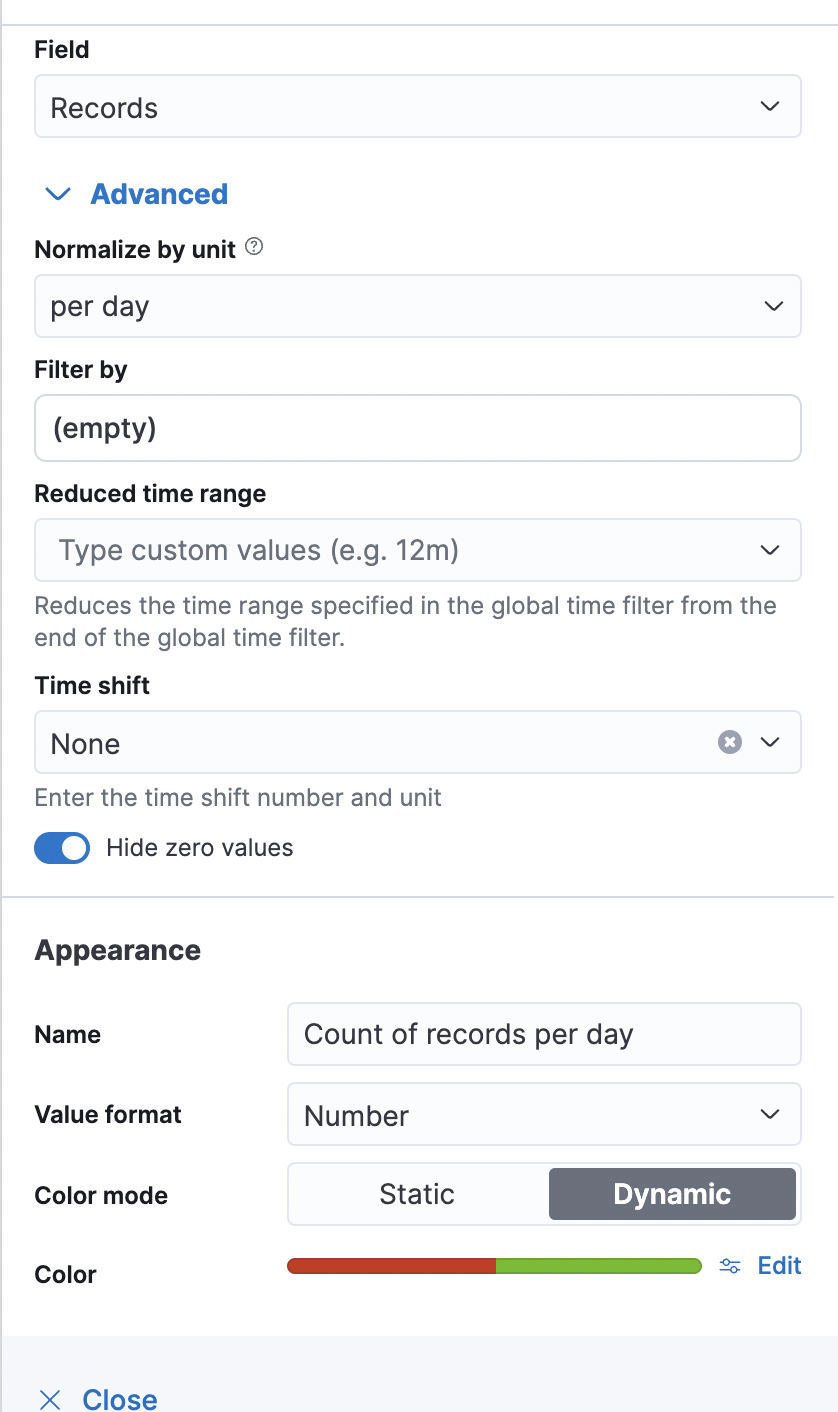Click the Name field showing Count of records per day
The height and width of the screenshot is (1412, 838).
coord(544,1034)
